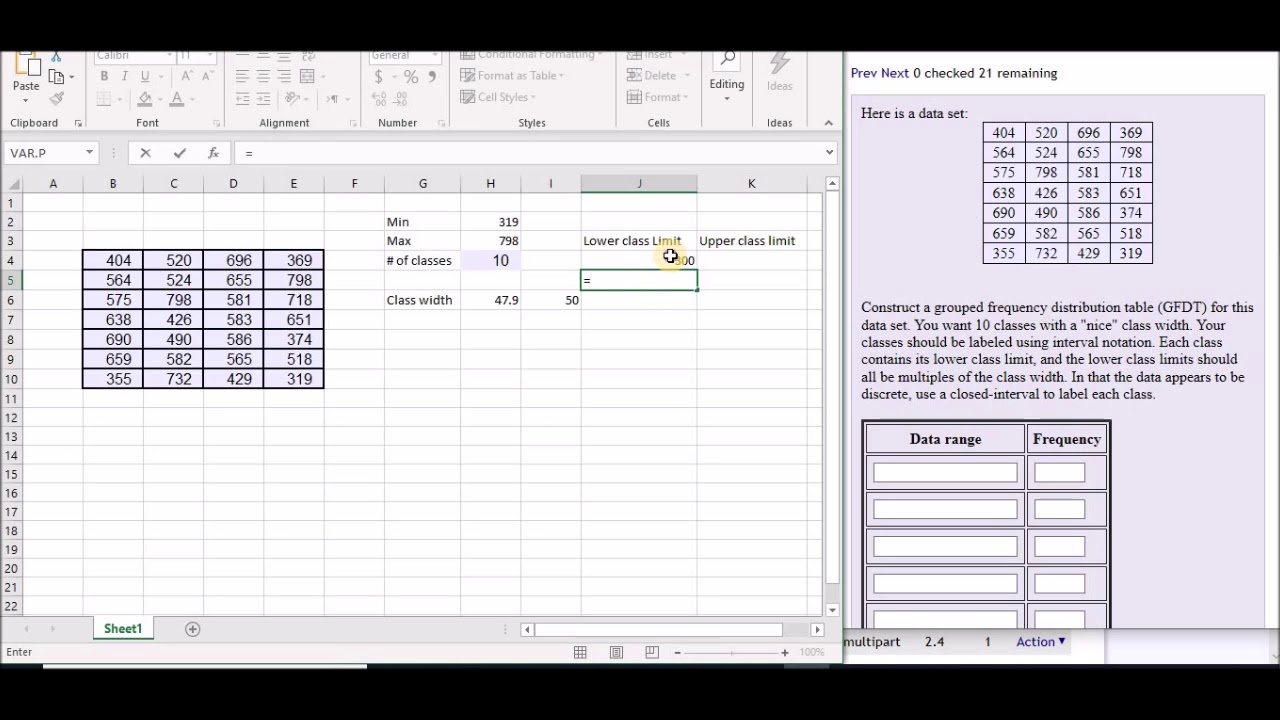
Task: Click the first Frequency input field
Action: click(1060, 473)
